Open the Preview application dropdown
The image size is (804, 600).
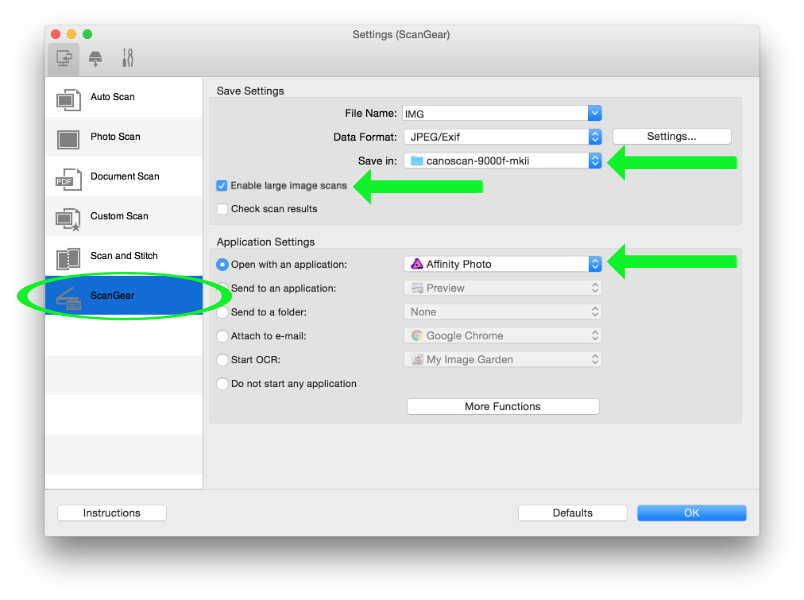pyautogui.click(x=502, y=288)
